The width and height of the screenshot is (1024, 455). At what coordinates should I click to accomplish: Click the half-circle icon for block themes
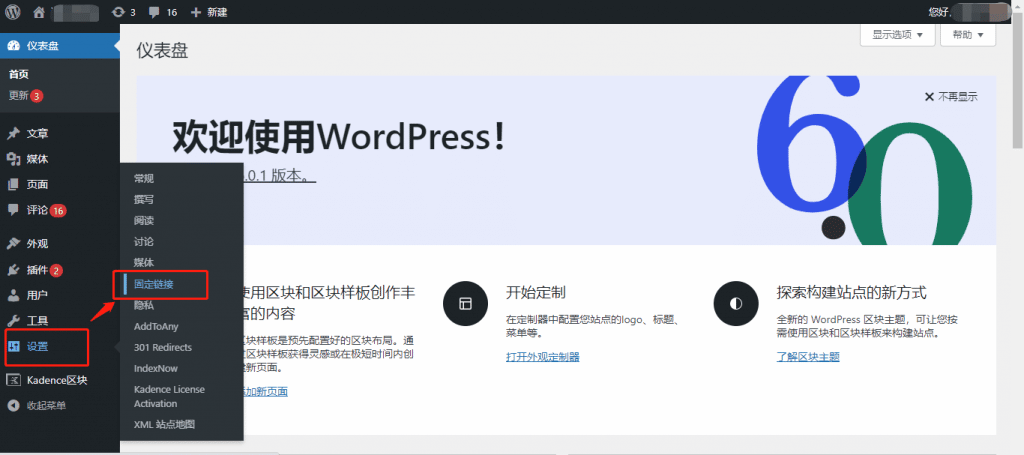pyautogui.click(x=736, y=304)
